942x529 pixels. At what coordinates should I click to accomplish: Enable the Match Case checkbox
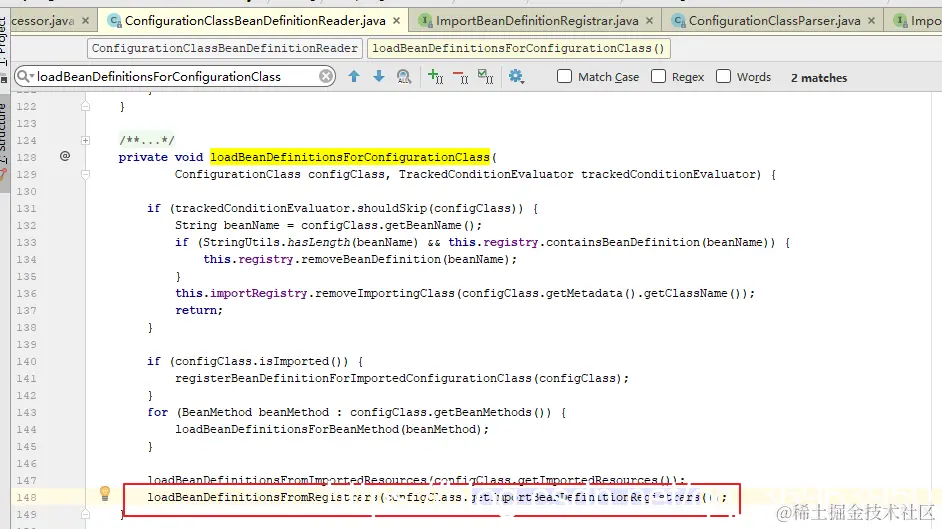click(x=564, y=76)
